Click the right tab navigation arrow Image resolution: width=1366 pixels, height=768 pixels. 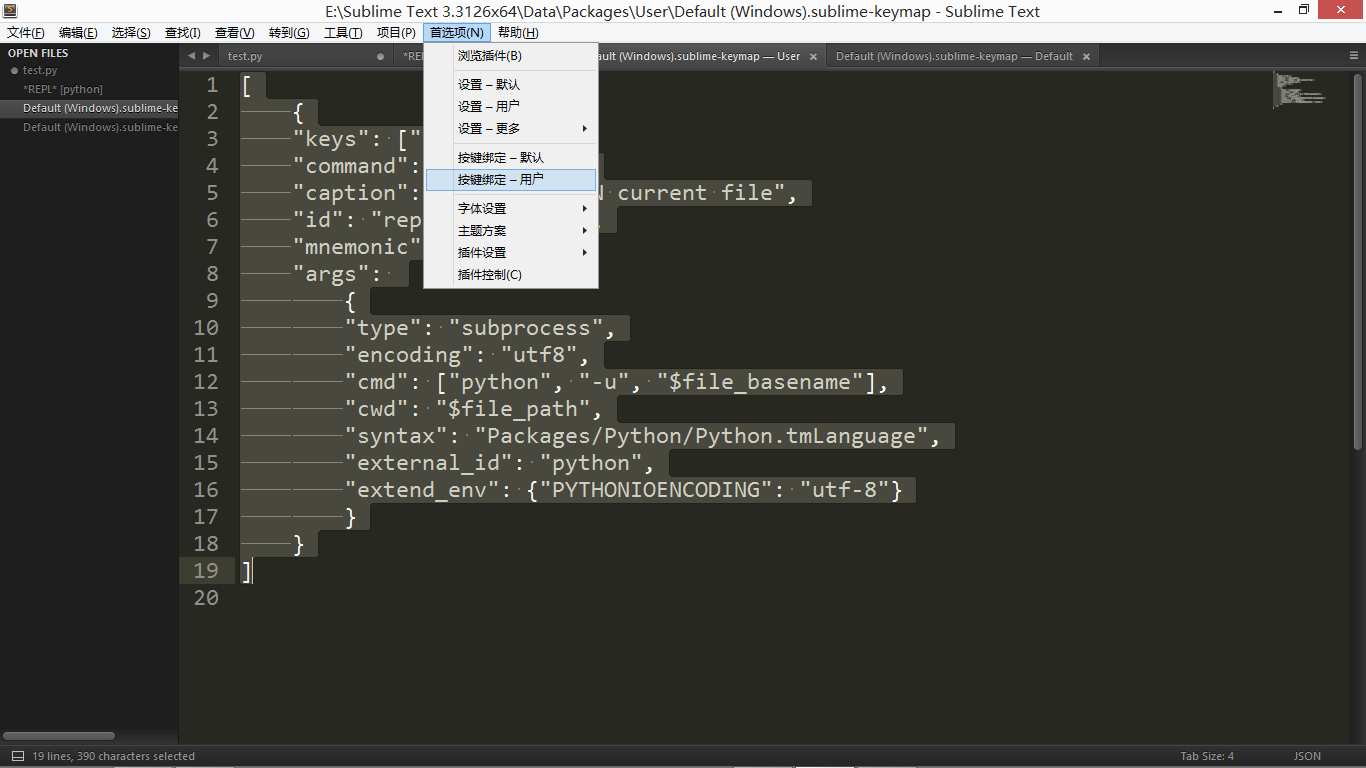[206, 56]
